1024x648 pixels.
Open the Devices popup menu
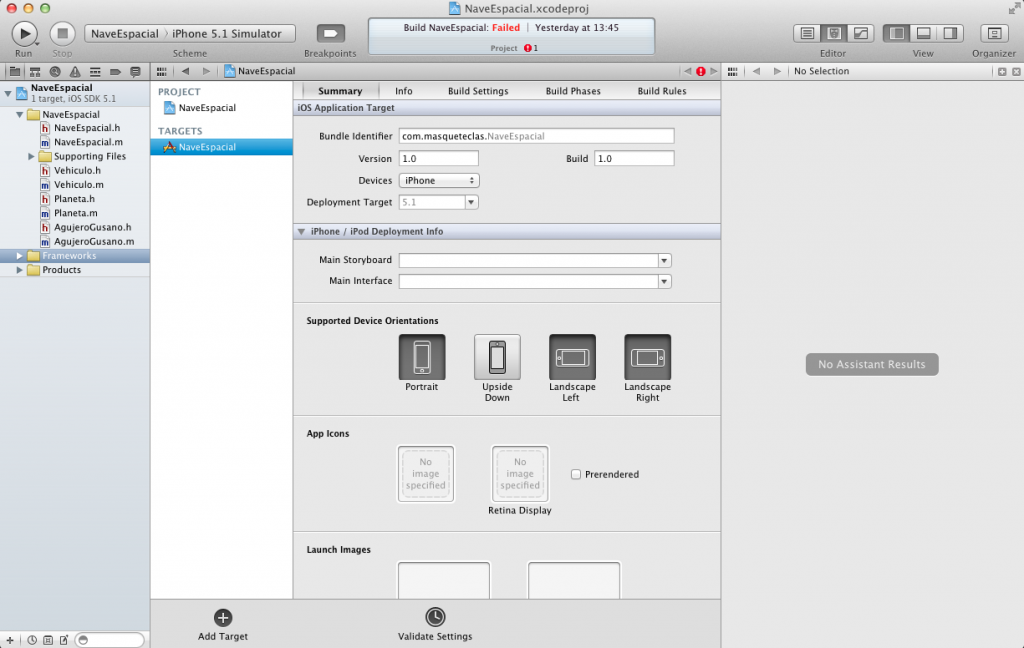439,180
